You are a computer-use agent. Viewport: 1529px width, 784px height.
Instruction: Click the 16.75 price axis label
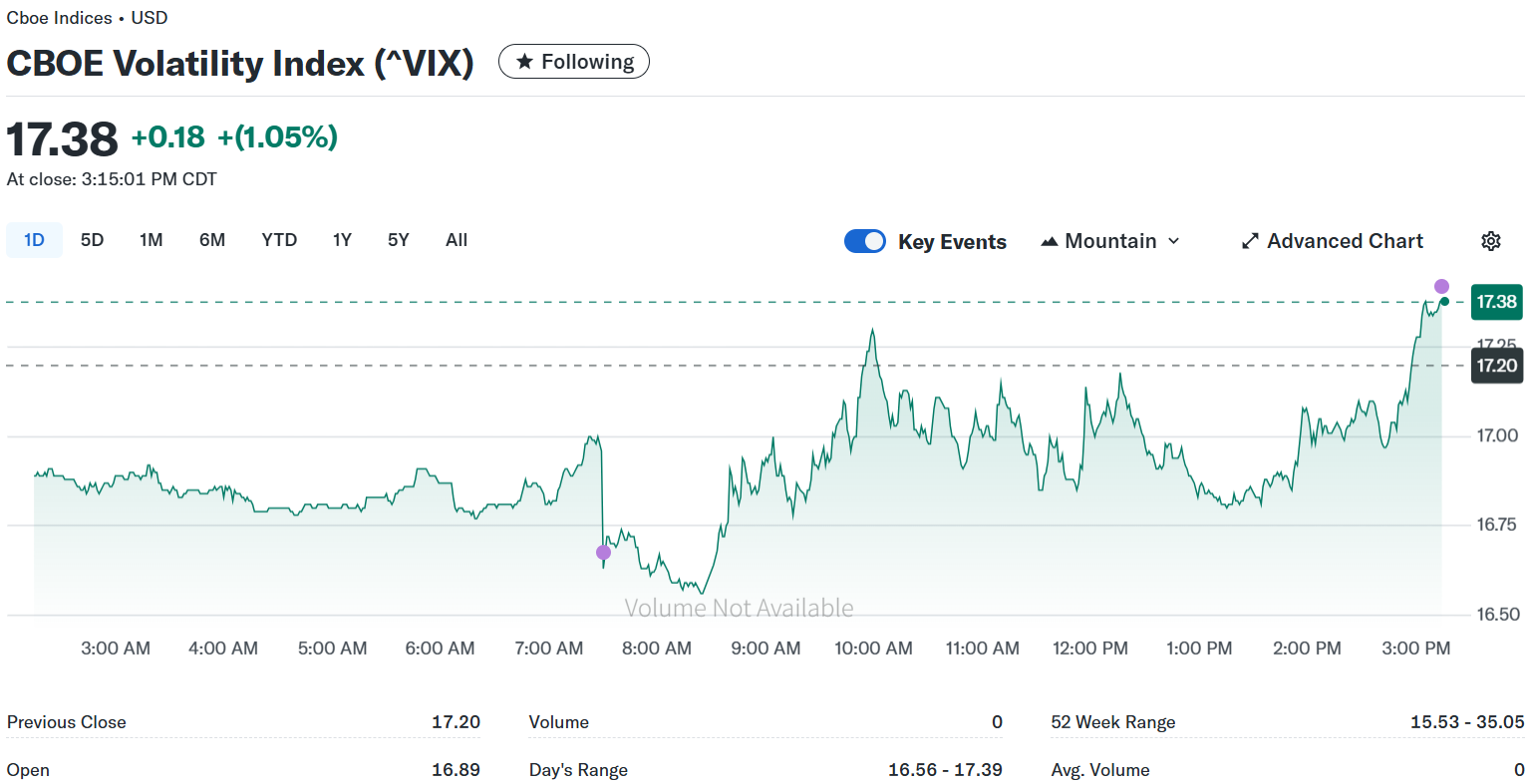point(1497,525)
